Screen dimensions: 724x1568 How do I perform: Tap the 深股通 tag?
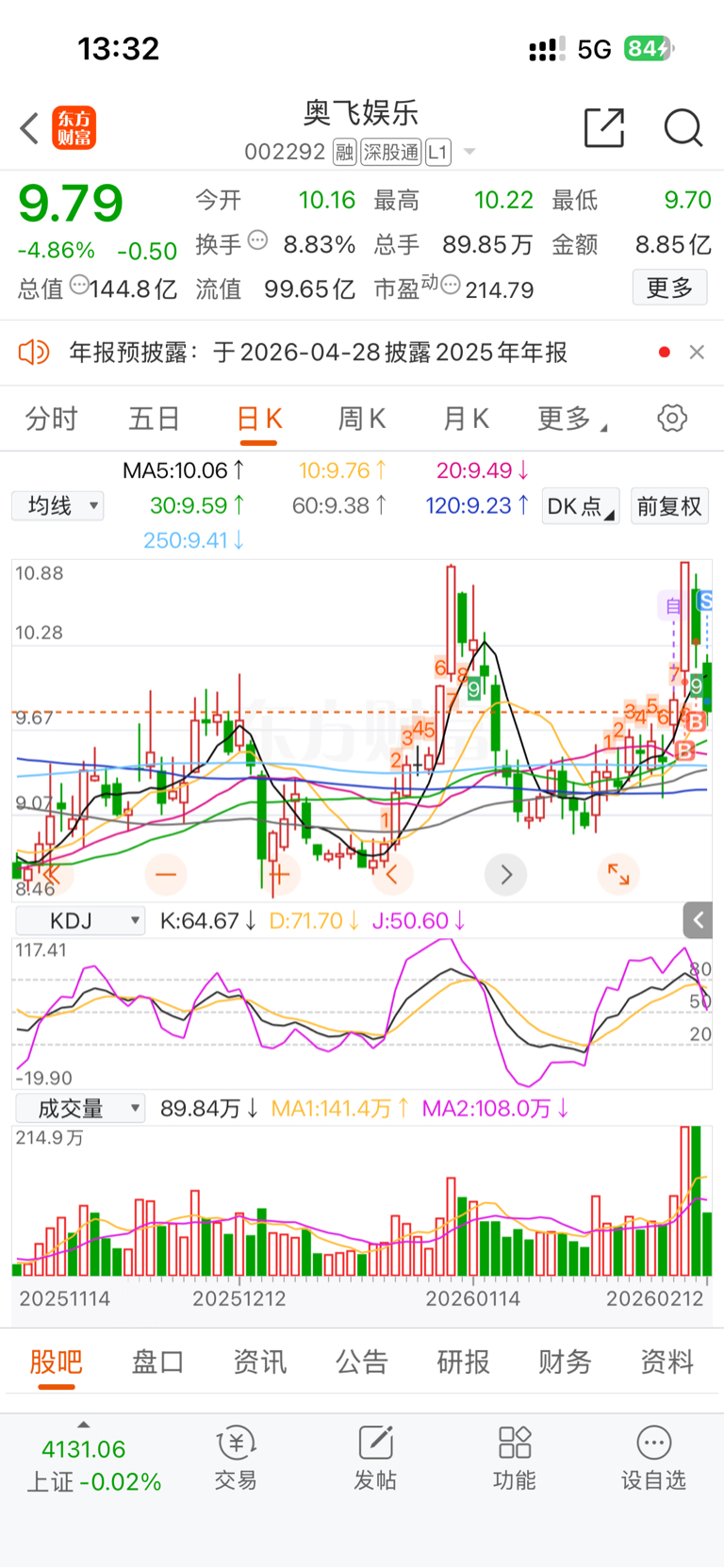pos(391,152)
